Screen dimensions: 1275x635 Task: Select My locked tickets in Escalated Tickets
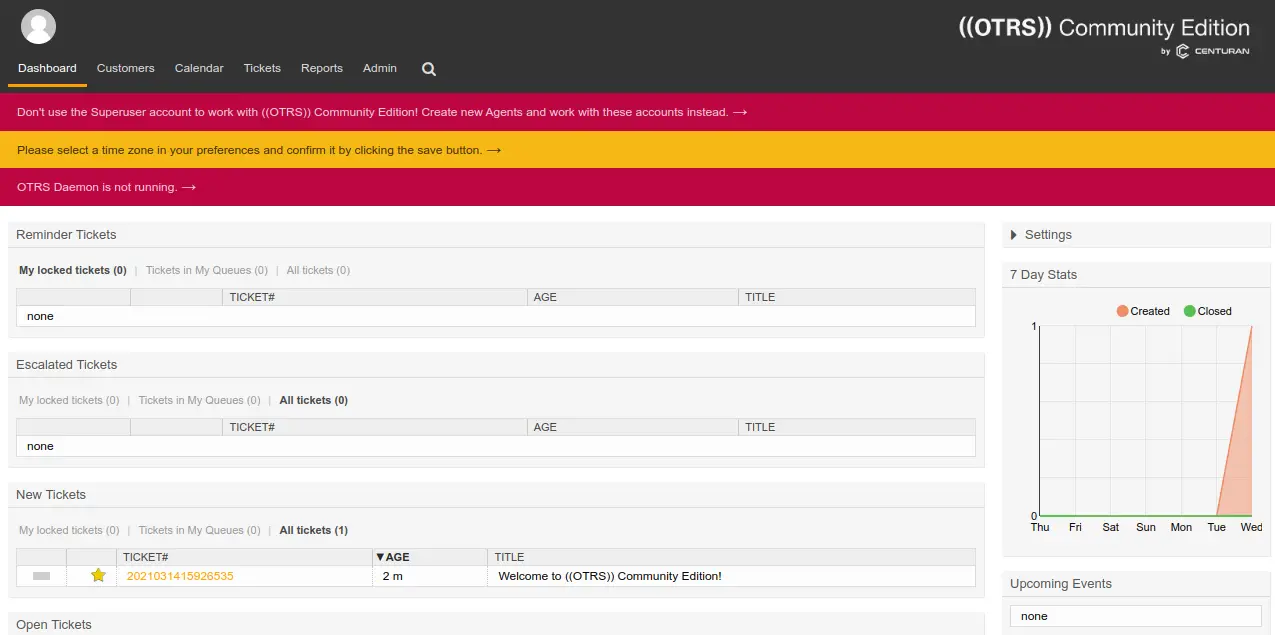(69, 400)
